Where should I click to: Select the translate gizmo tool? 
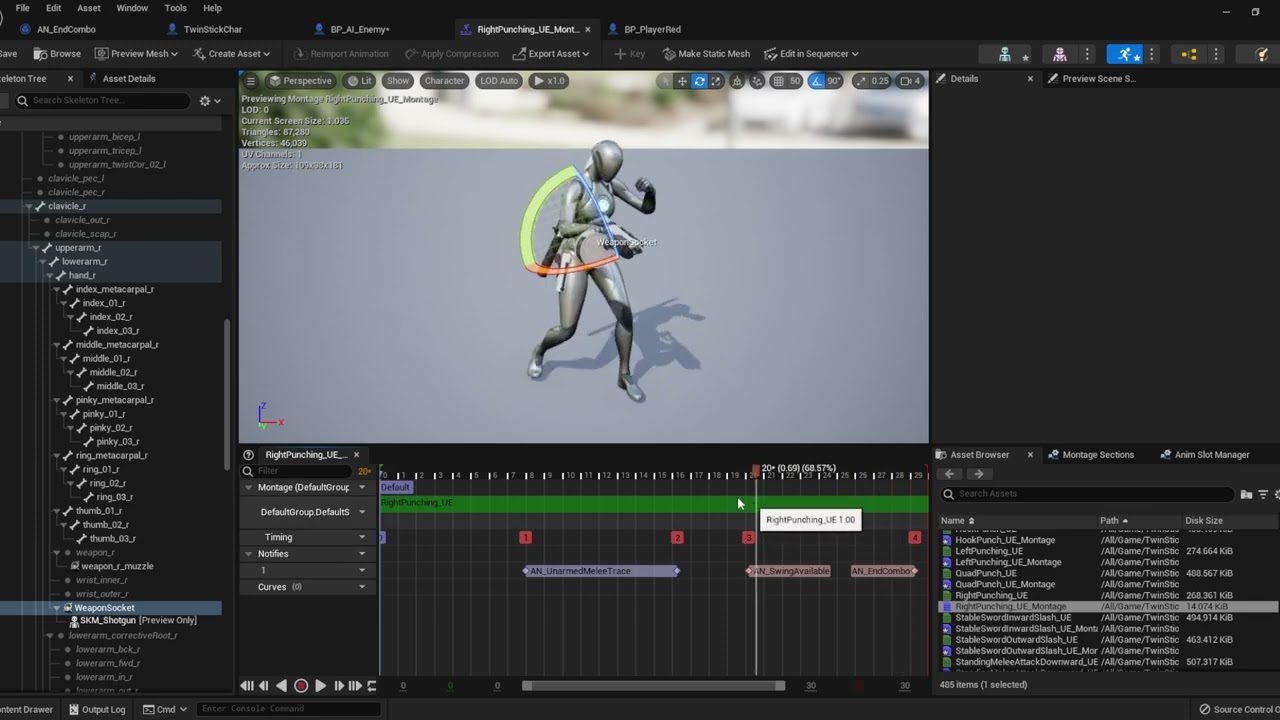(682, 81)
